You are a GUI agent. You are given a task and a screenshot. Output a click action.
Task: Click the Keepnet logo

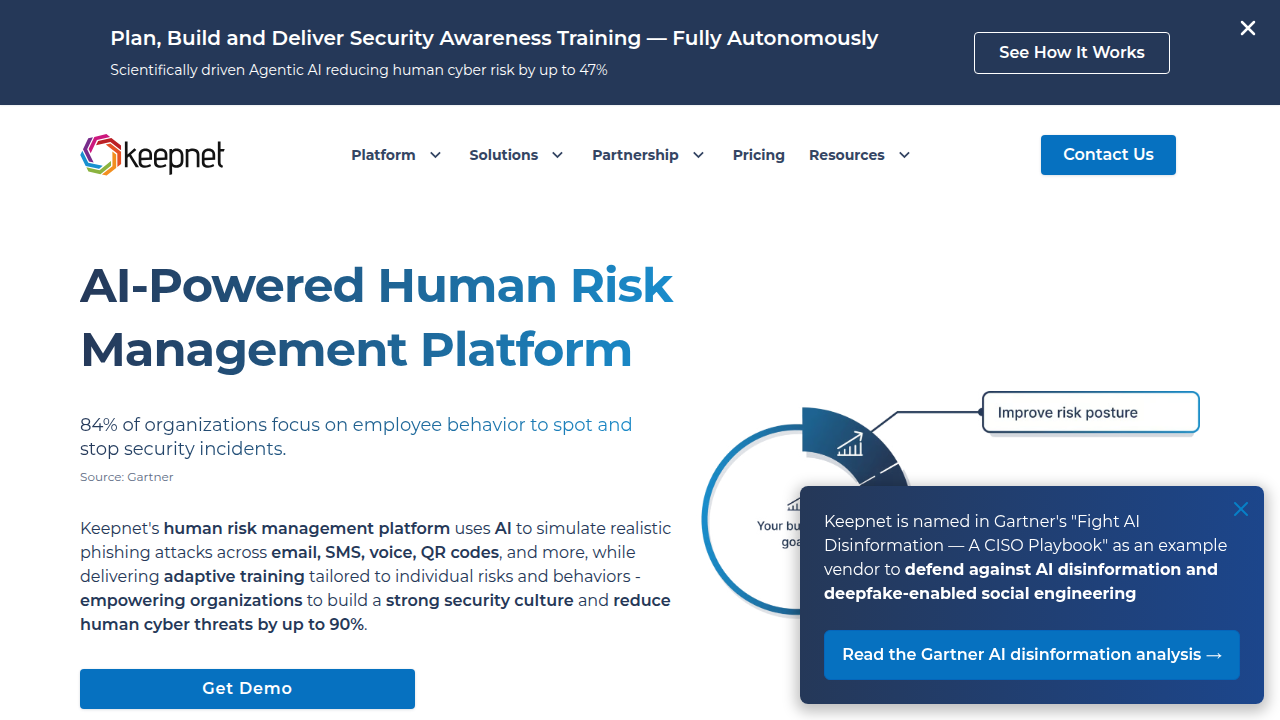point(152,155)
